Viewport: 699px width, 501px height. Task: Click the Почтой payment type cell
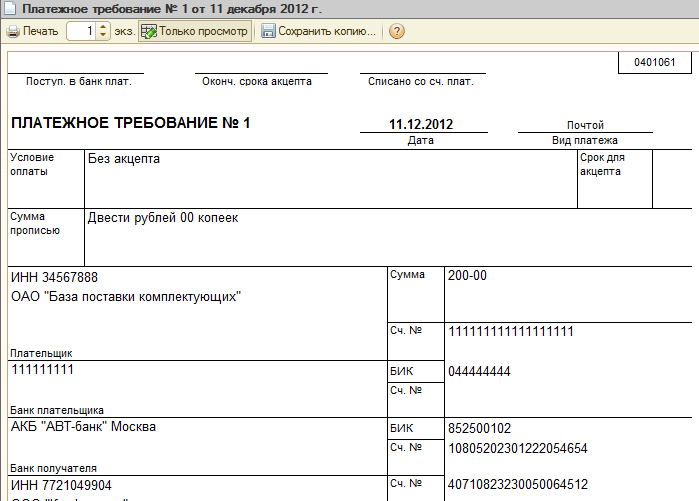585,125
